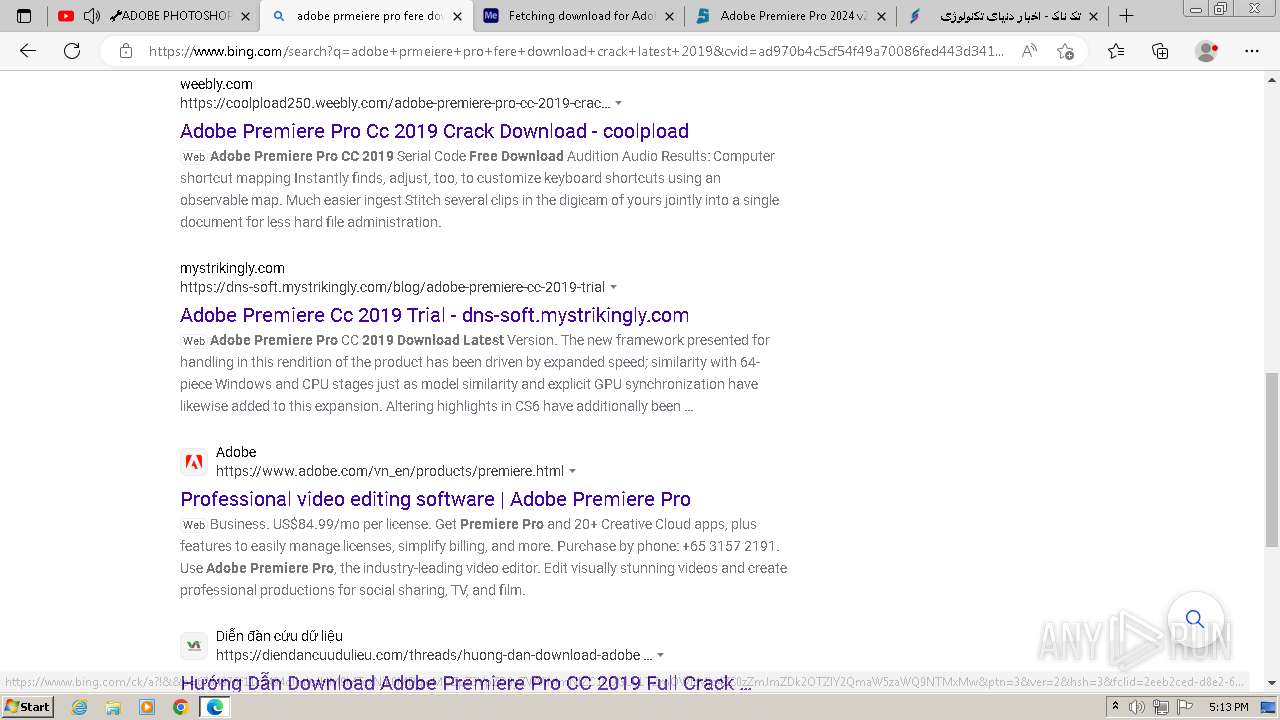The height and width of the screenshot is (720, 1280).
Task: Open the Collections panel
Action: coord(1160,51)
